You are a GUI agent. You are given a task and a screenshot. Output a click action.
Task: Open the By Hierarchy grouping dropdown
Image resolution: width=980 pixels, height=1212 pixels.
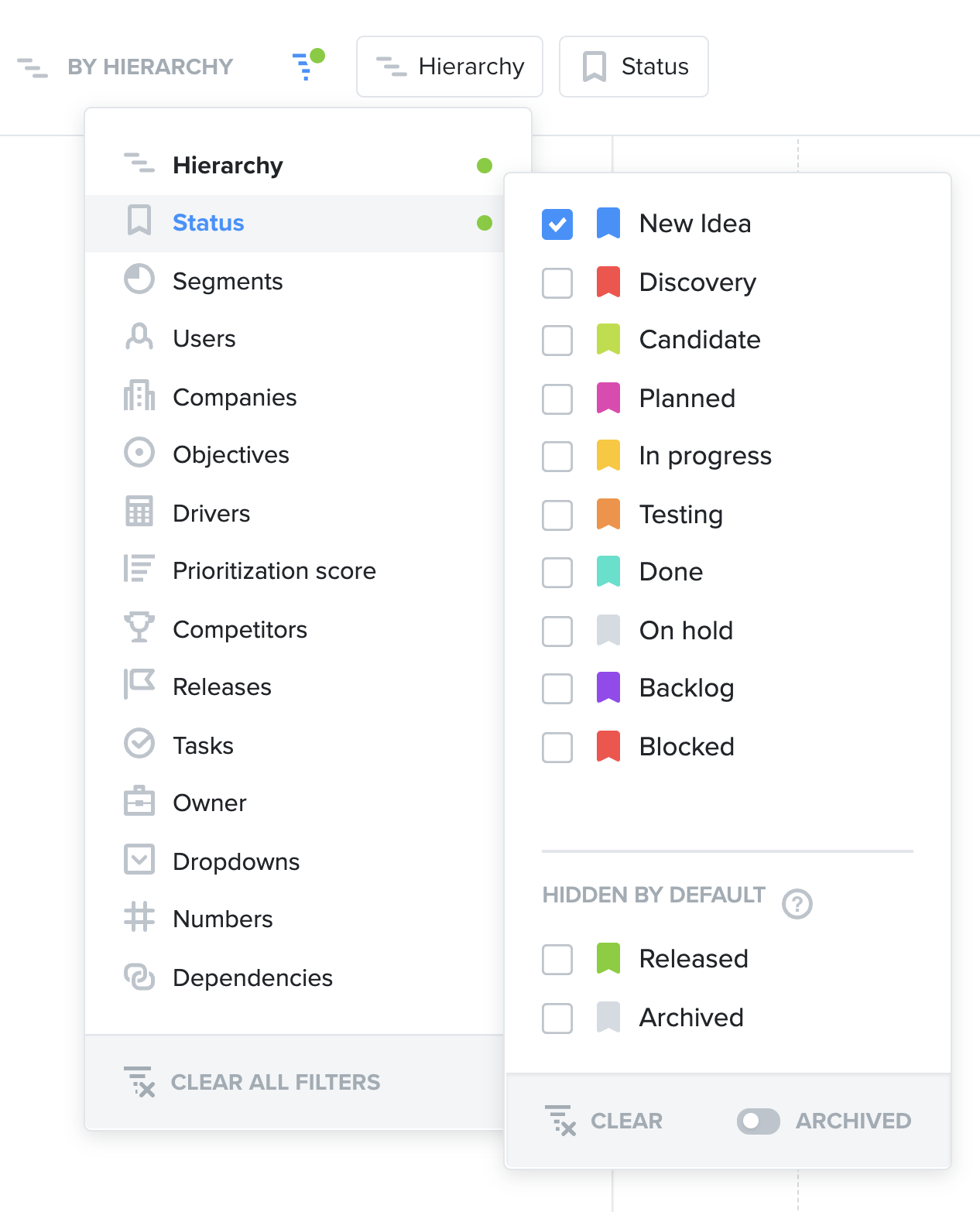125,67
